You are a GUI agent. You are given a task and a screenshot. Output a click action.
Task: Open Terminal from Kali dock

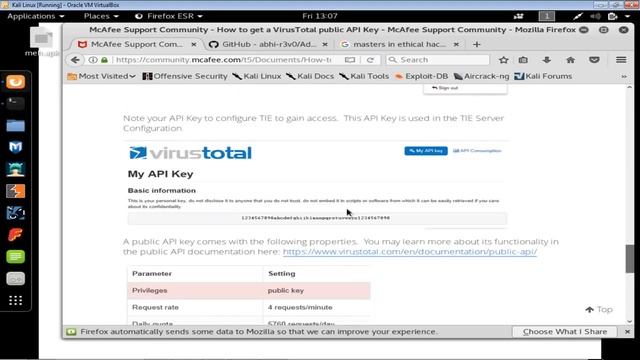point(16,104)
